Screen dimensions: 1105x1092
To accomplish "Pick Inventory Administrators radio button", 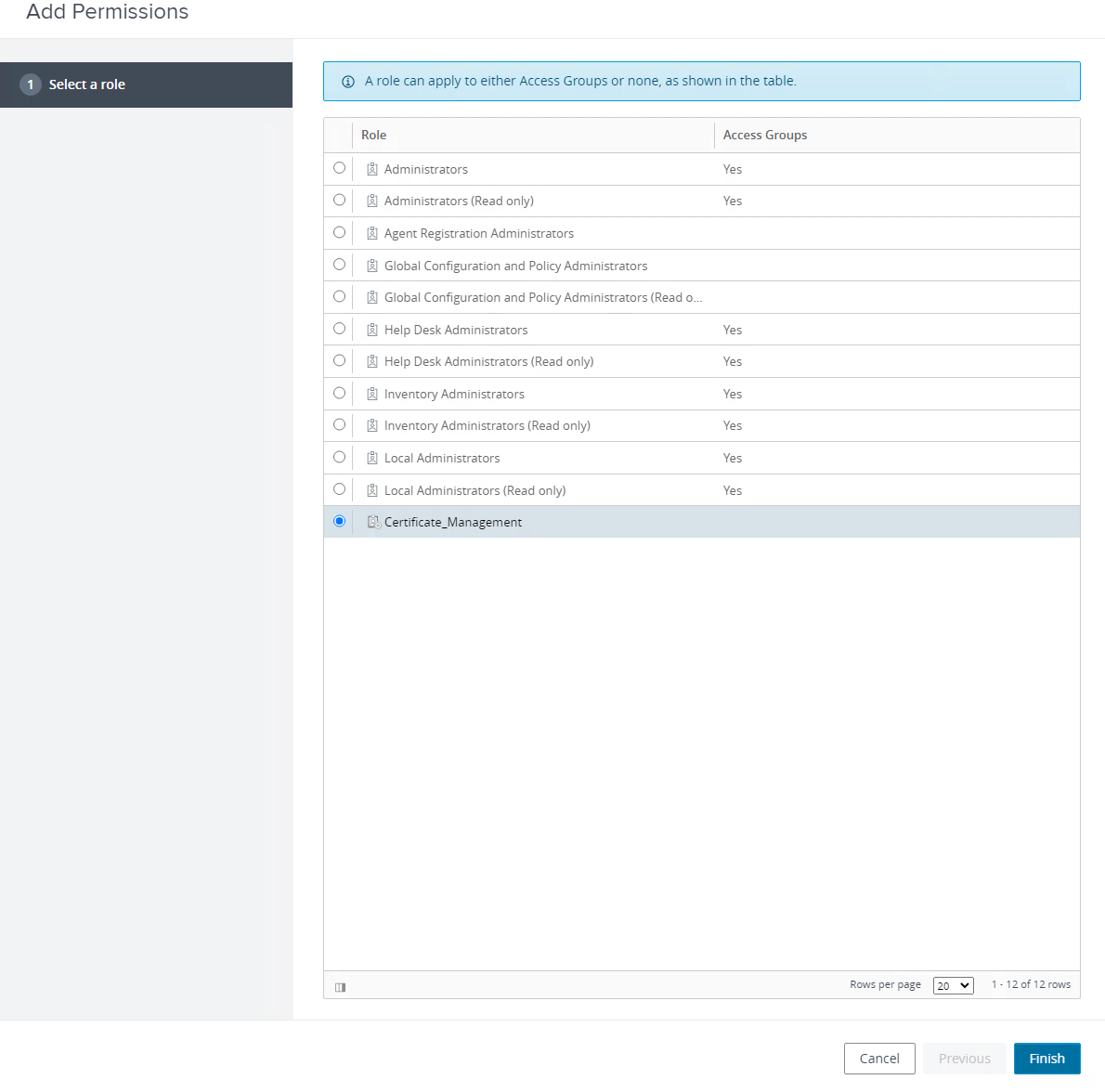I will point(339,393).
